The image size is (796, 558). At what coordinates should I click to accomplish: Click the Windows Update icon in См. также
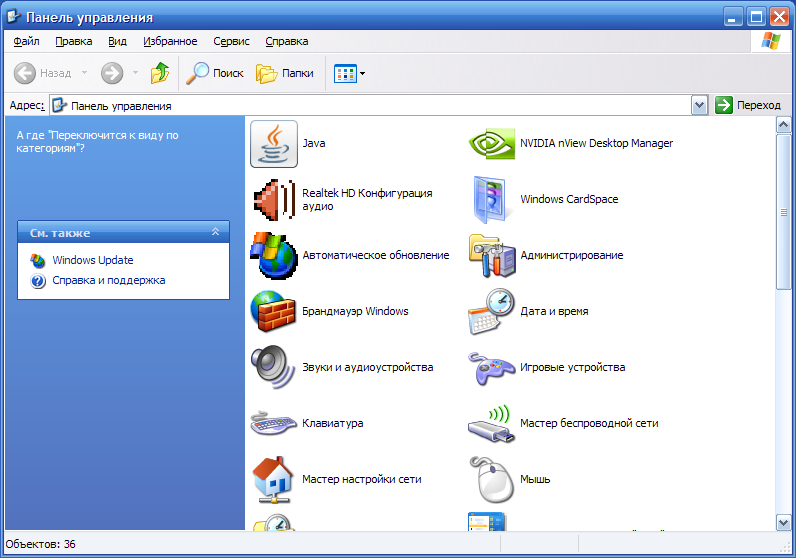38,260
